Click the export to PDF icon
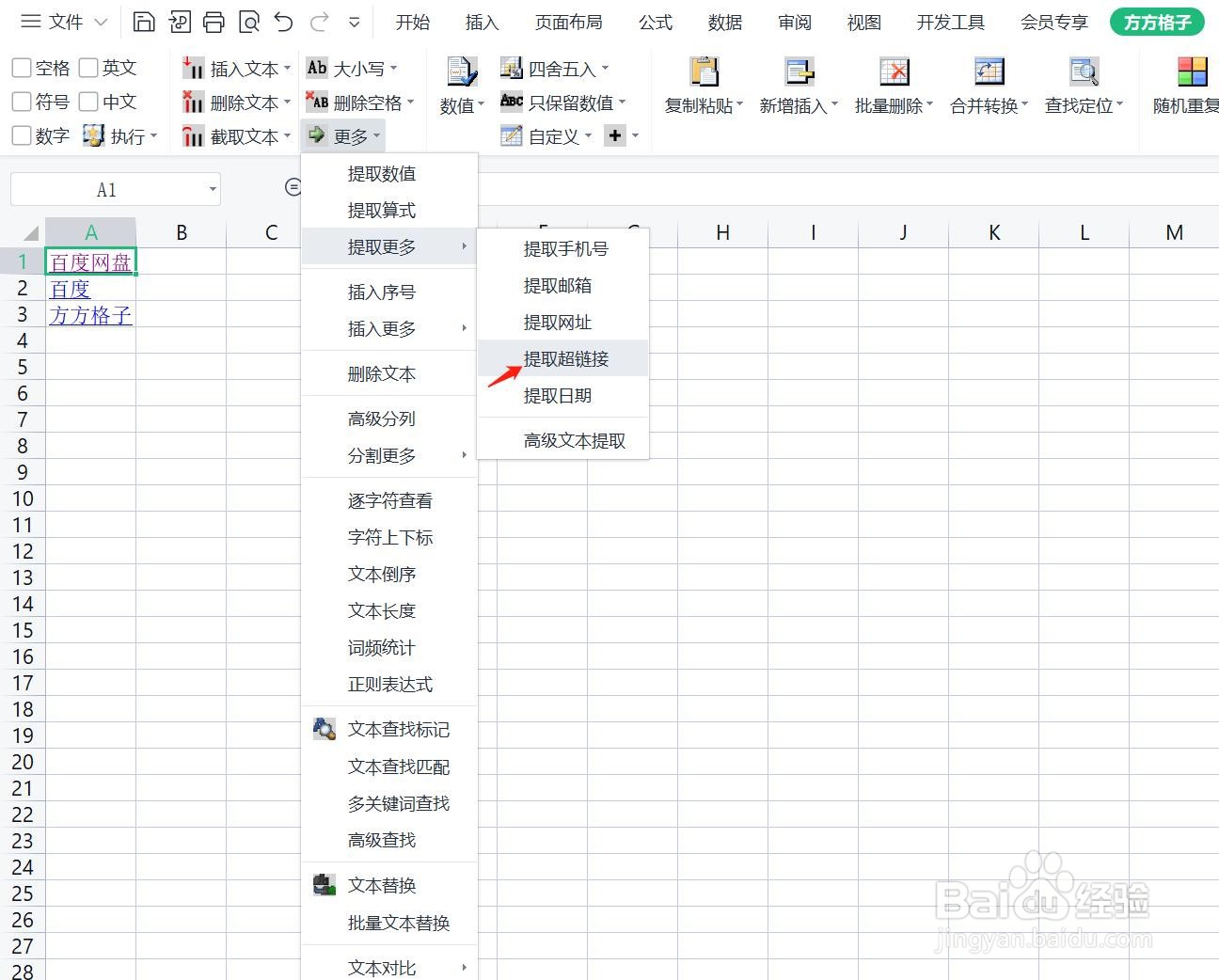This screenshot has width=1219, height=980. (x=179, y=22)
